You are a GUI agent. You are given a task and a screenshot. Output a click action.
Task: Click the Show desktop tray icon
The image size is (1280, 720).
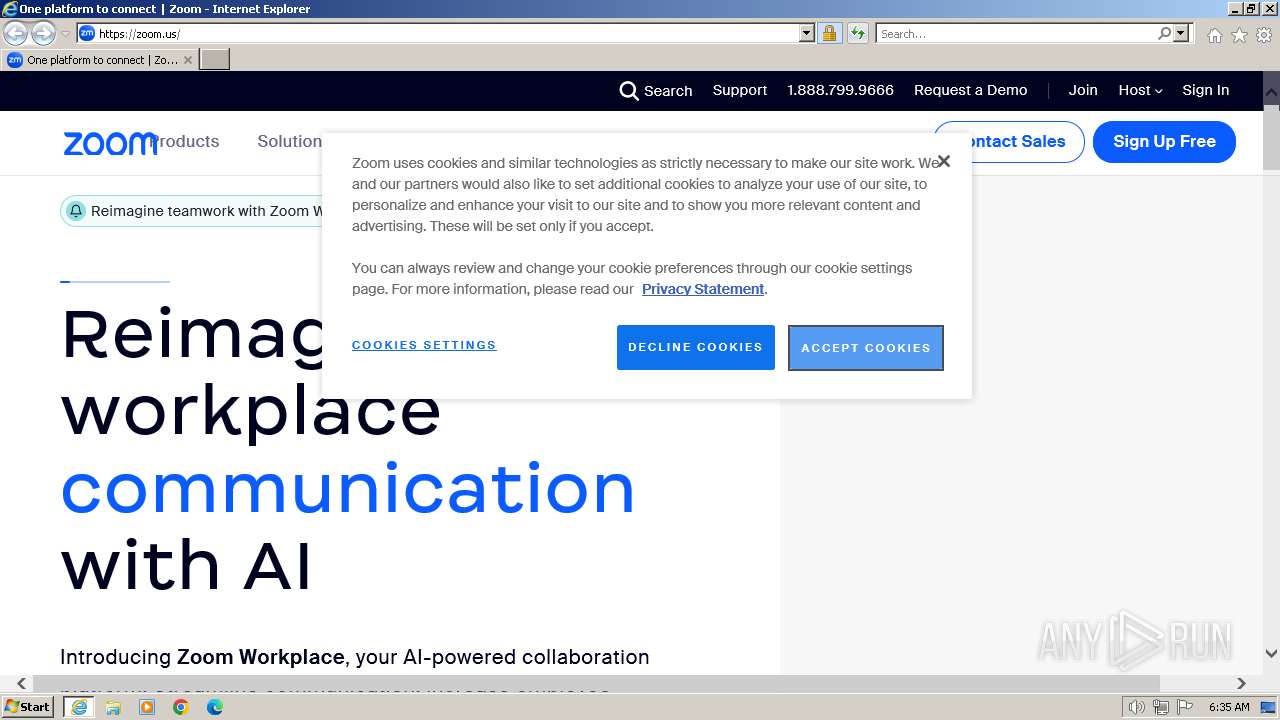coord(1269,707)
